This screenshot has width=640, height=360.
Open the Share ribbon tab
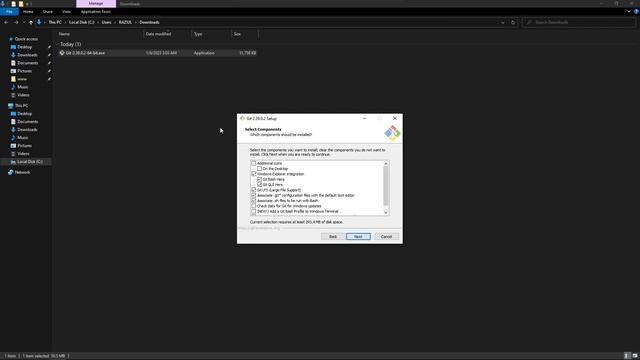pyautogui.click(x=48, y=12)
